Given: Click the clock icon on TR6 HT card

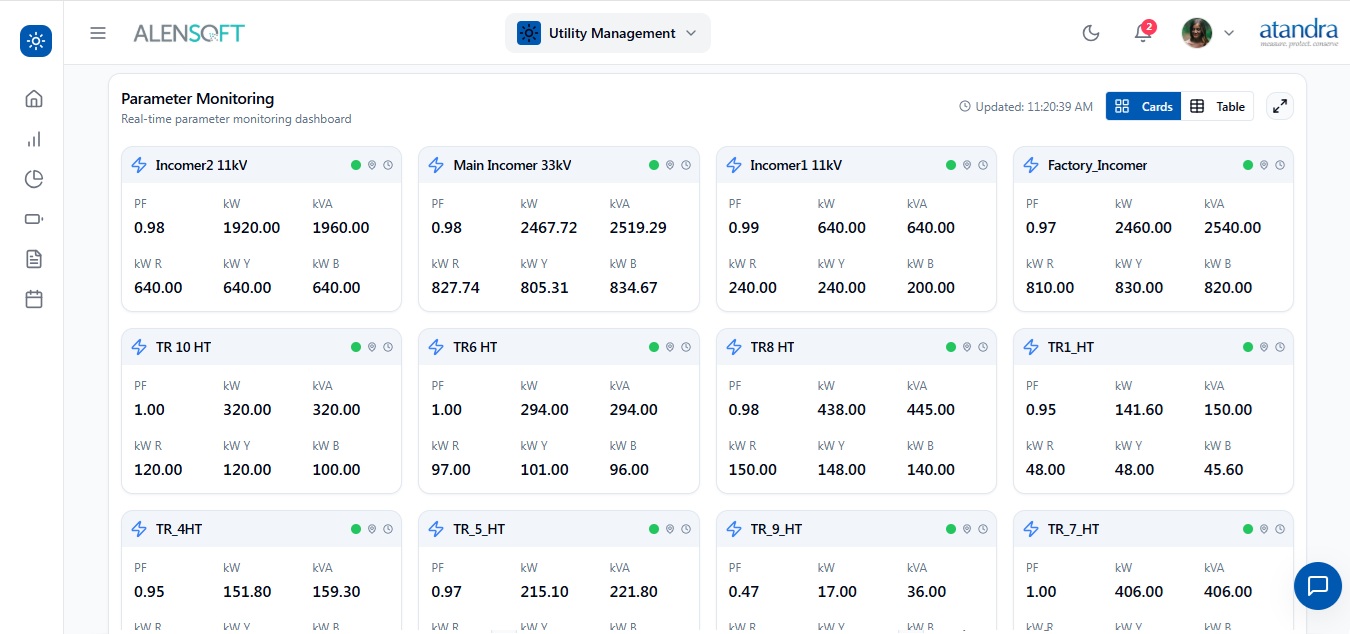Looking at the screenshot, I should [686, 347].
